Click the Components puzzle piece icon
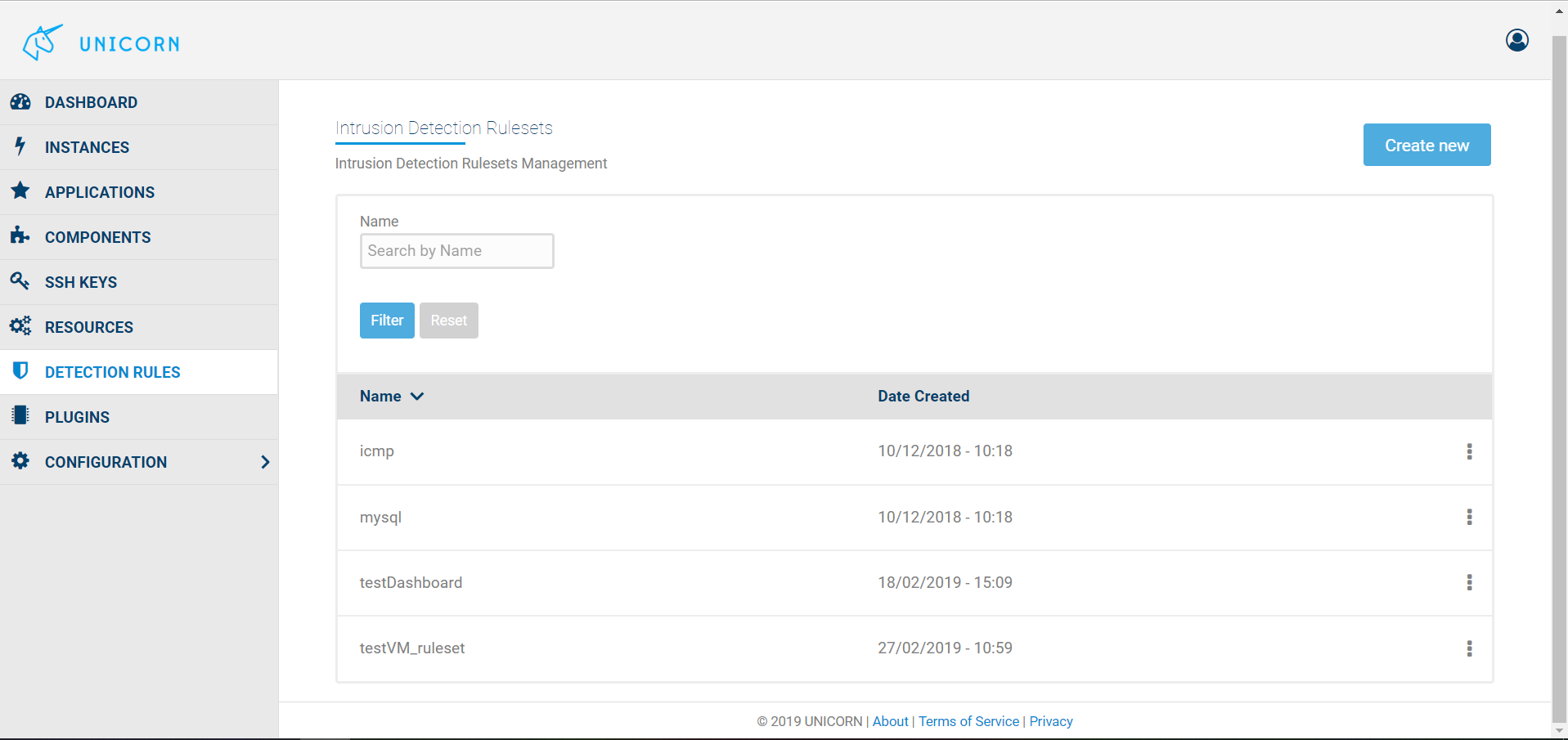Viewport: 1568px width, 740px height. [20, 236]
